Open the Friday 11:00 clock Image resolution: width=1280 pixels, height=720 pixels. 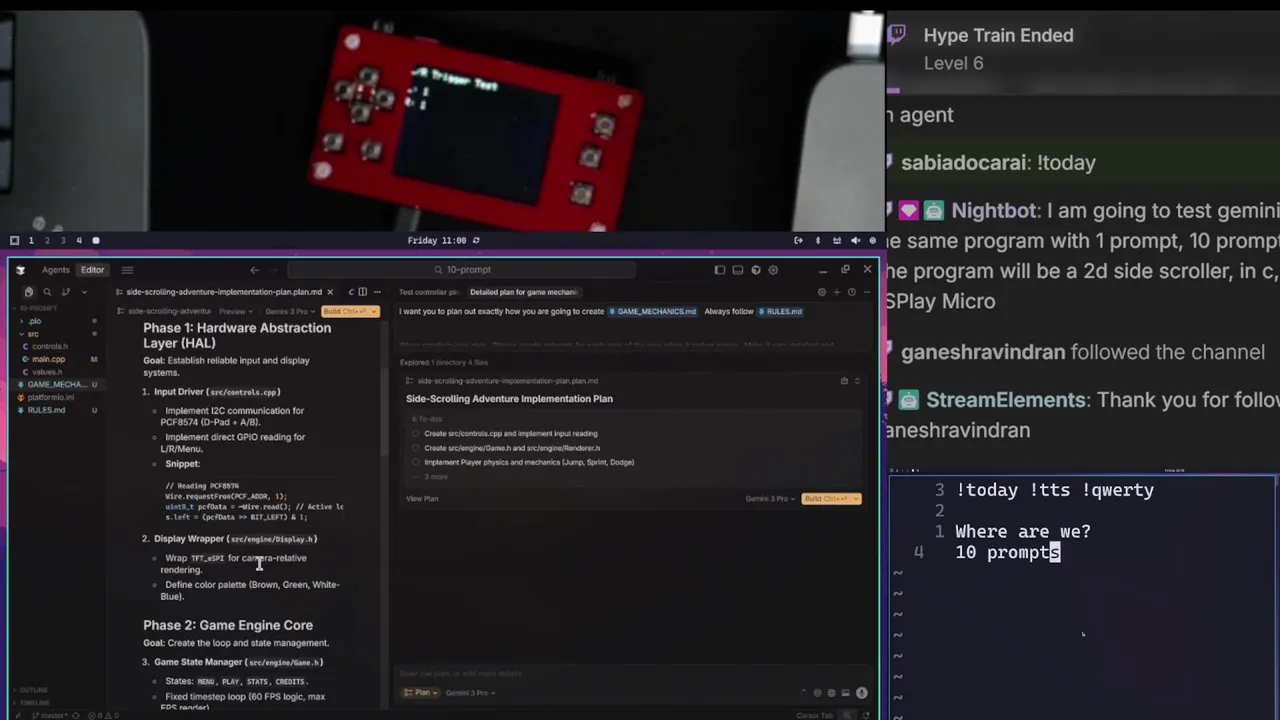tap(437, 240)
